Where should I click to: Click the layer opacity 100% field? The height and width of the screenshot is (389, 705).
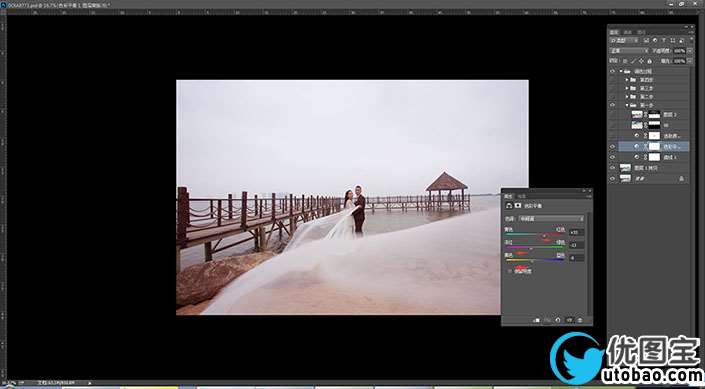point(679,50)
